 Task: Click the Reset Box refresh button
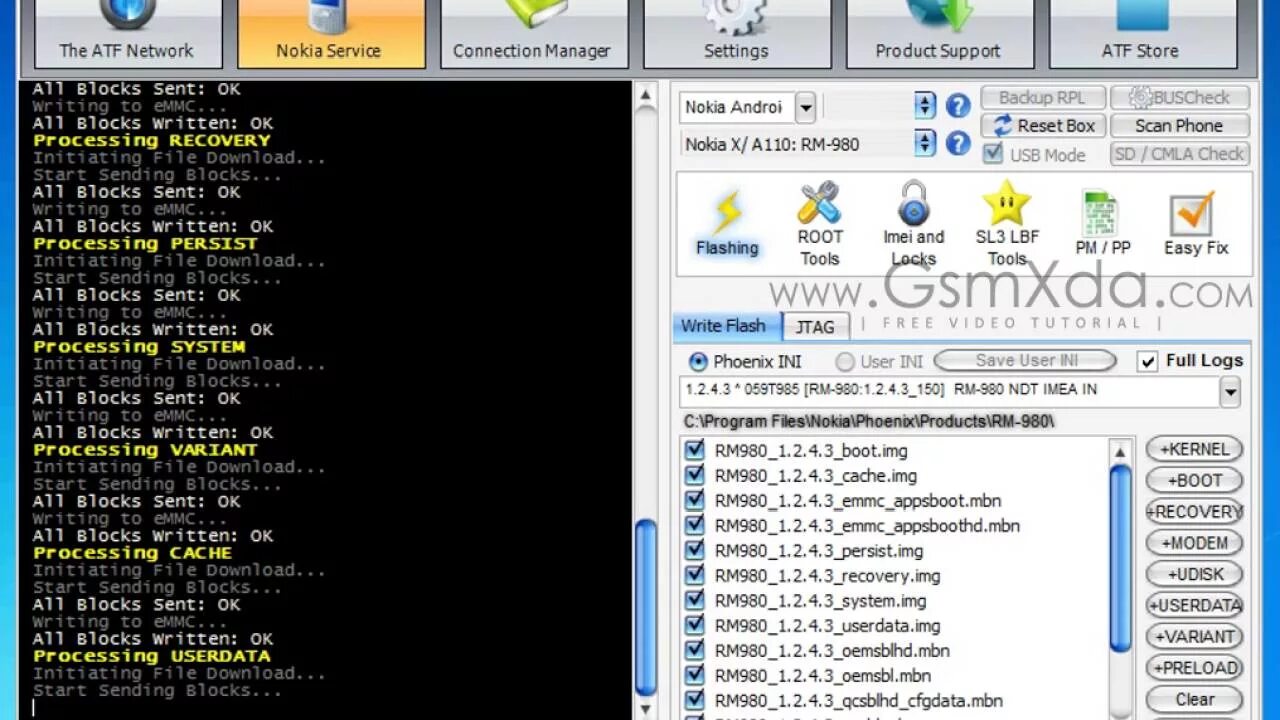pyautogui.click(x=1043, y=126)
